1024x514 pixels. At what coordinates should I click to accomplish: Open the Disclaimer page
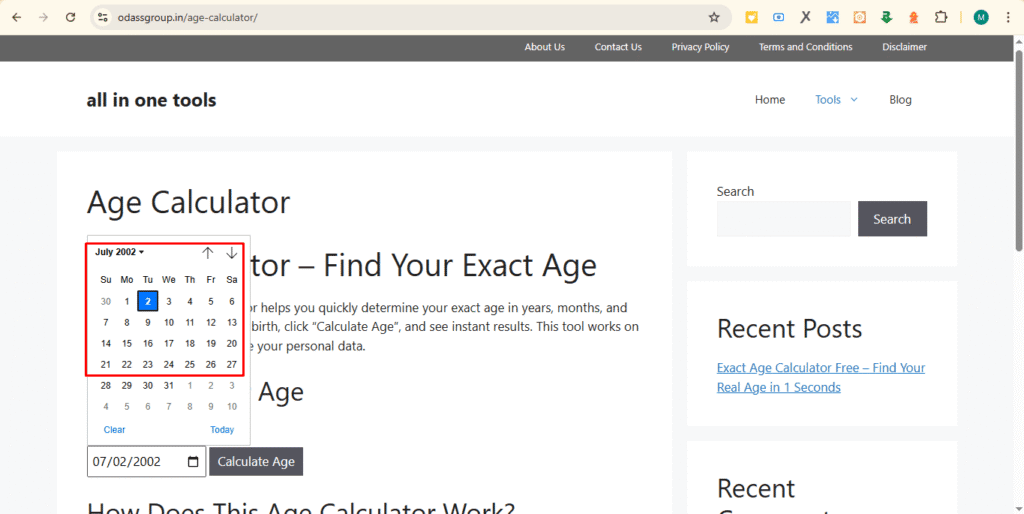click(x=904, y=47)
